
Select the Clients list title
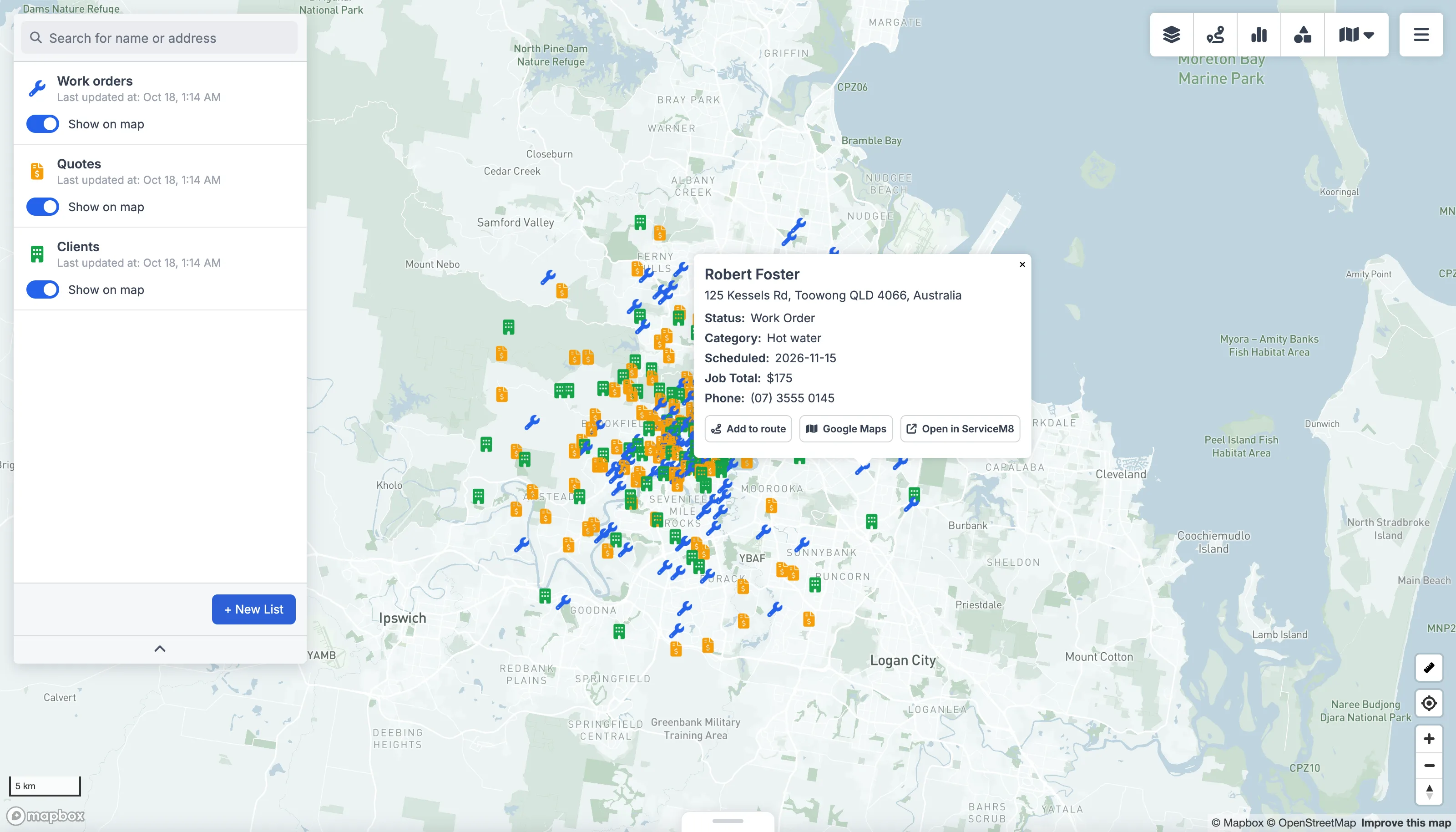coord(78,247)
